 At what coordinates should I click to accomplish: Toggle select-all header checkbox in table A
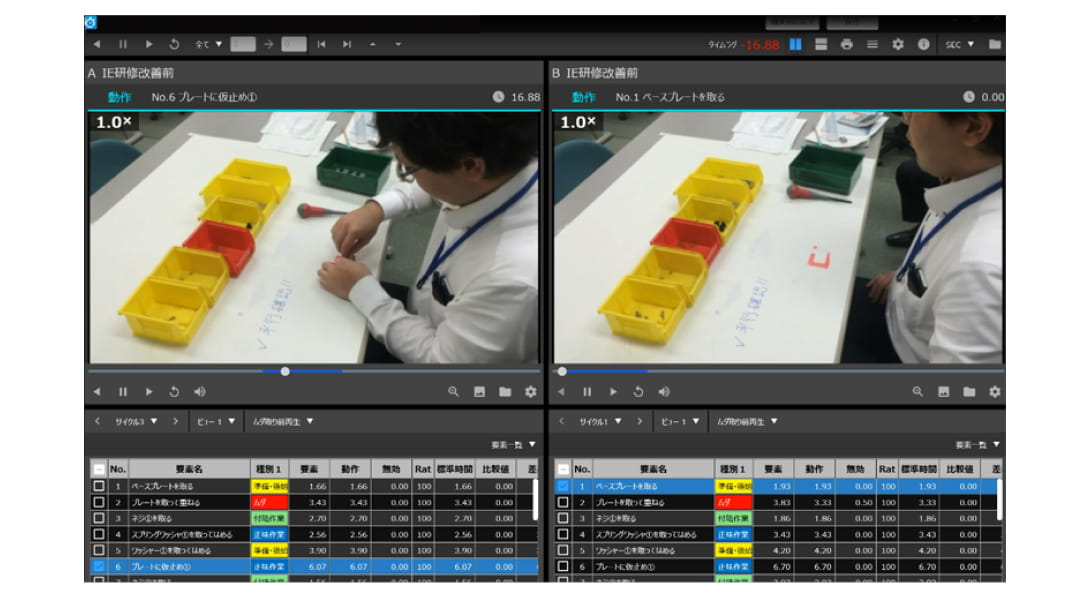pos(98,469)
